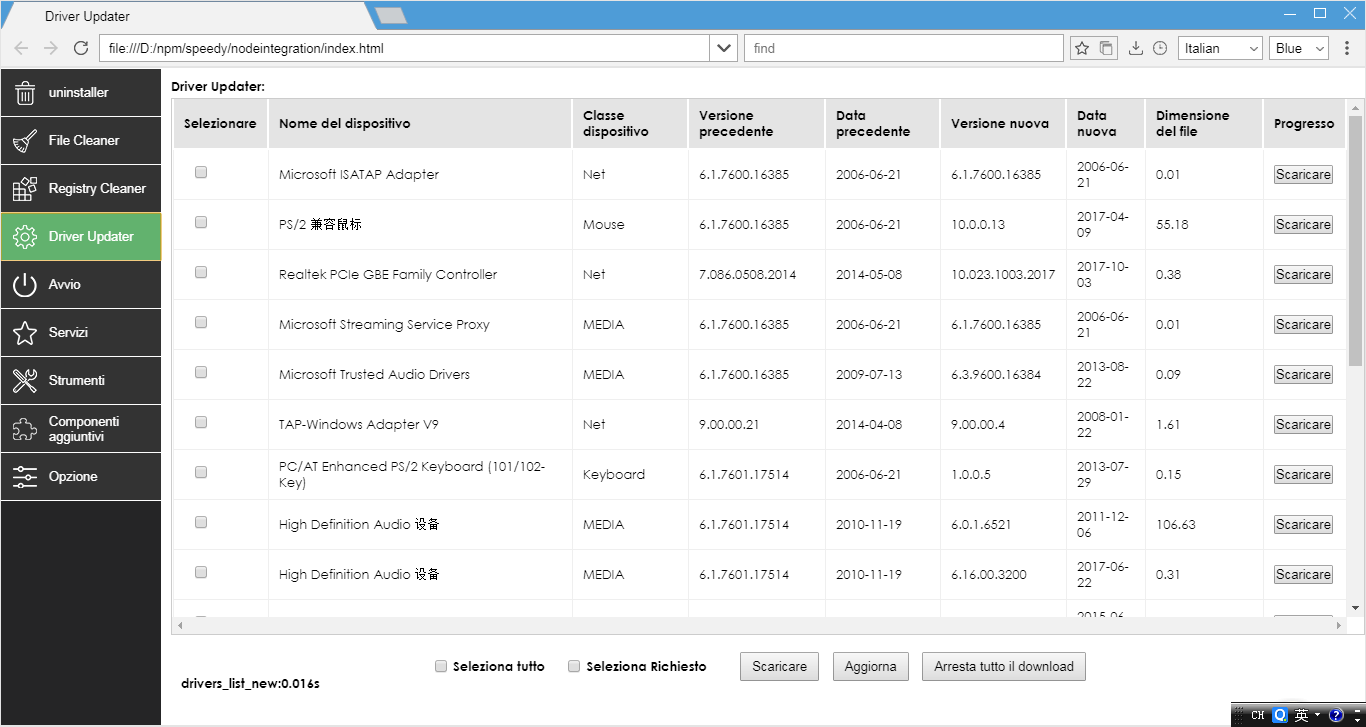The height and width of the screenshot is (727, 1366).
Task: Open the uninstaller section
Action: [80, 93]
